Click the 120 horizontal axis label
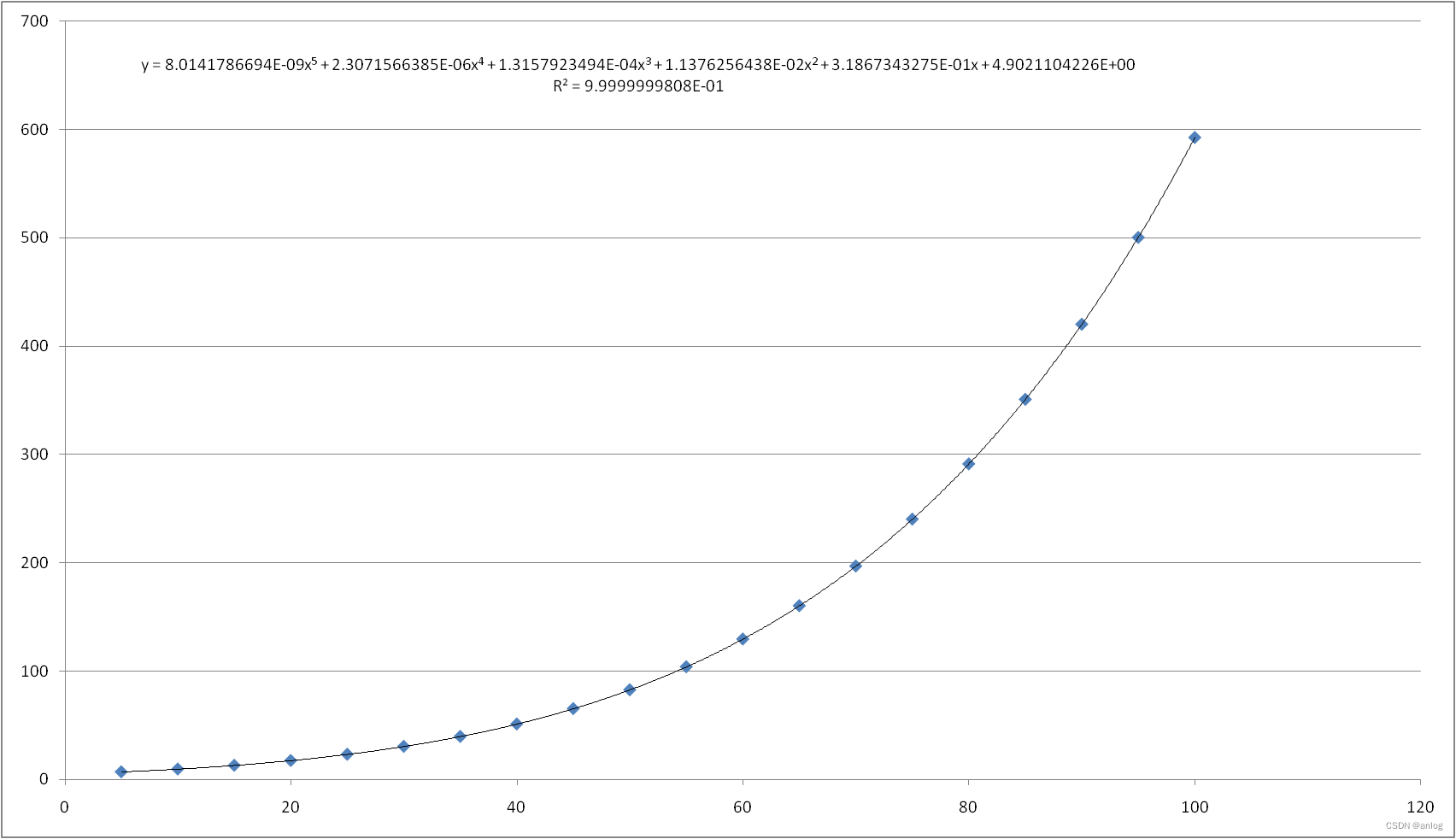1456x839 pixels. point(1420,807)
